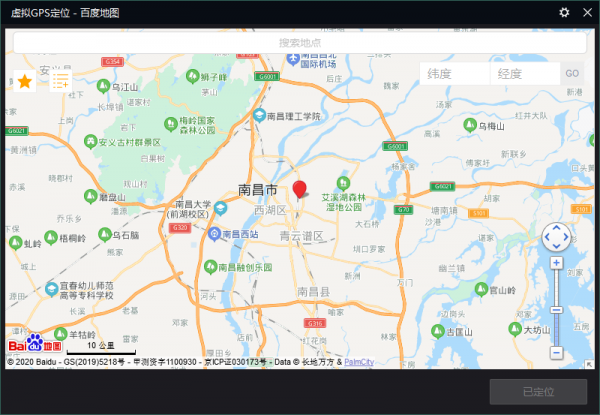Image resolution: width=600 pixels, height=415 pixels.
Task: Click the 梅岭国家森林公园 icon
Action: 171,124
